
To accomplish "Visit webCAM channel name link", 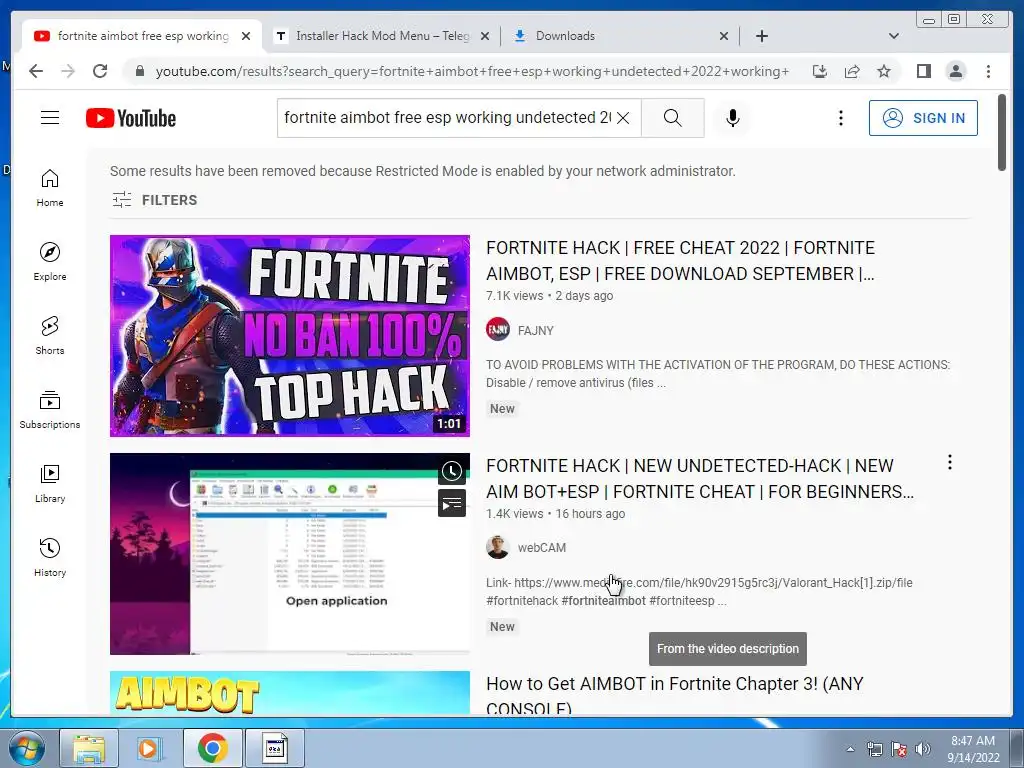I will (x=541, y=548).
